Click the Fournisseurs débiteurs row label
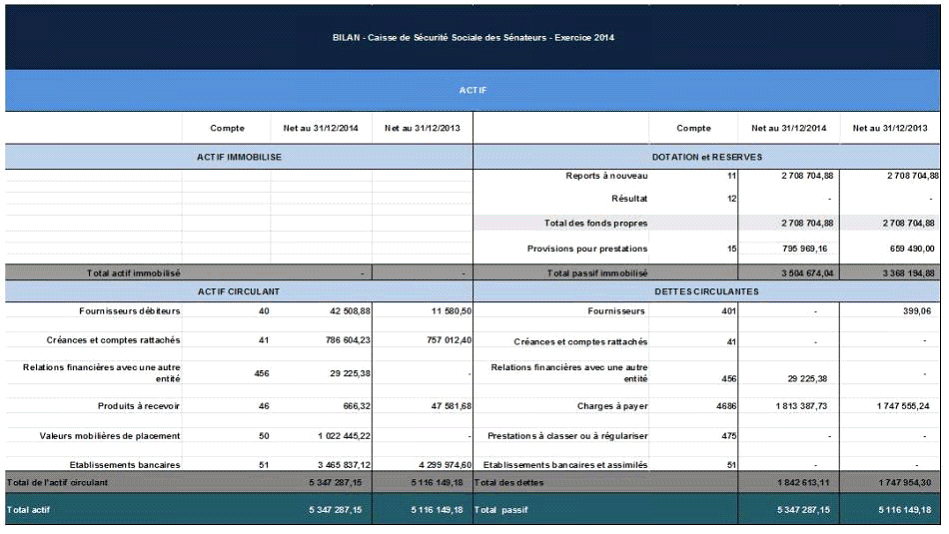949x534 pixels. click(x=130, y=311)
